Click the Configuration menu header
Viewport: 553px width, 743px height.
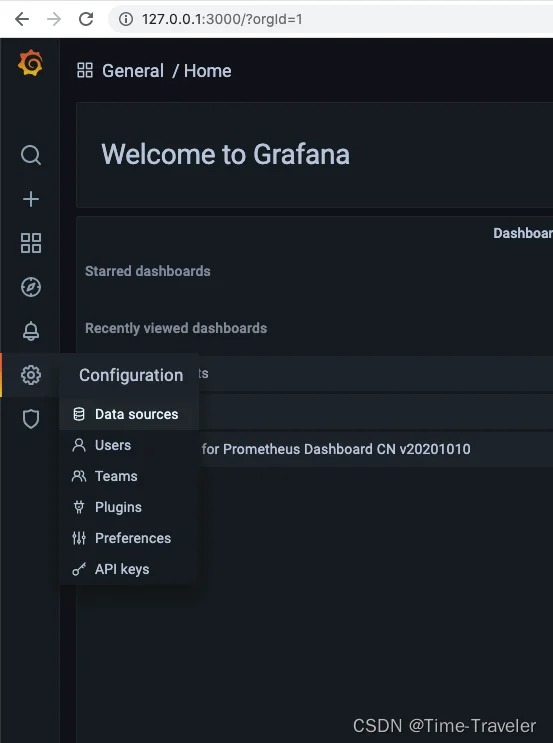(131, 375)
